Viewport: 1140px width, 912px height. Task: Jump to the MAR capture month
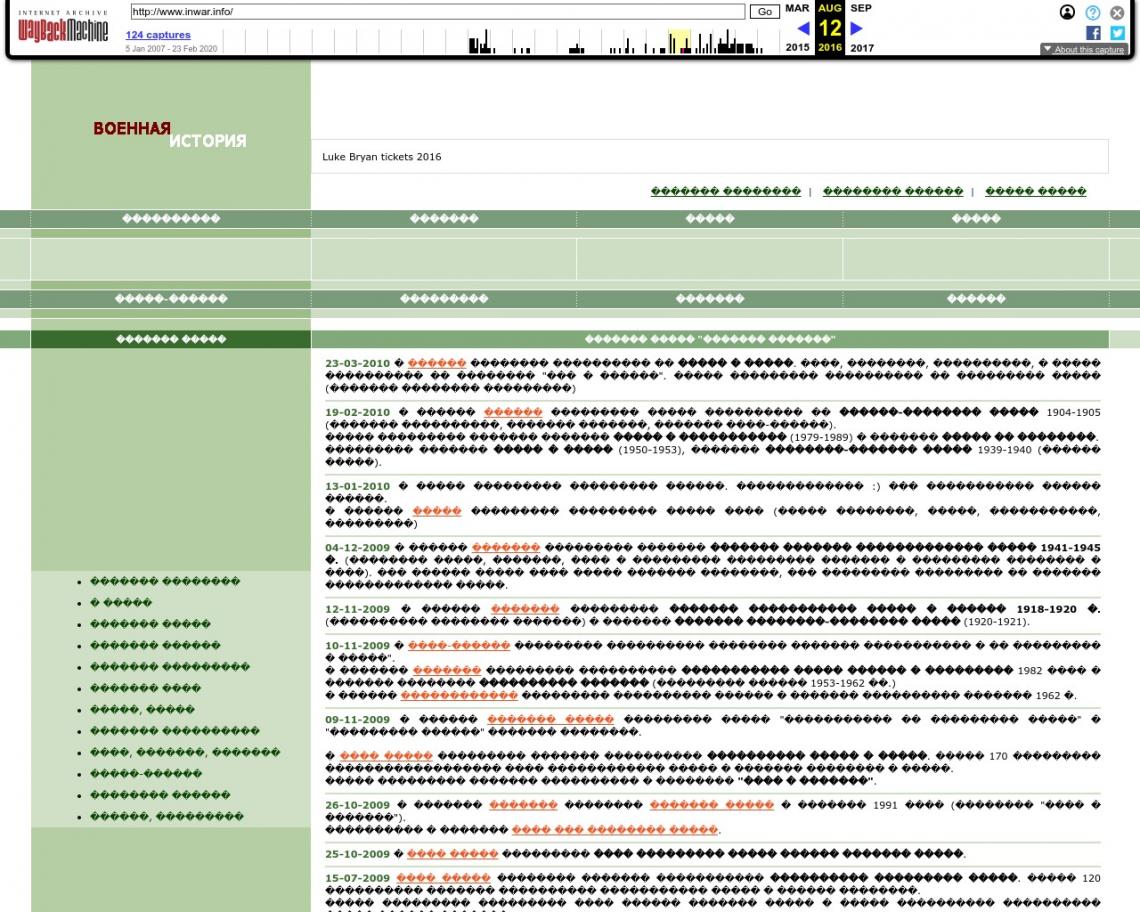[797, 8]
